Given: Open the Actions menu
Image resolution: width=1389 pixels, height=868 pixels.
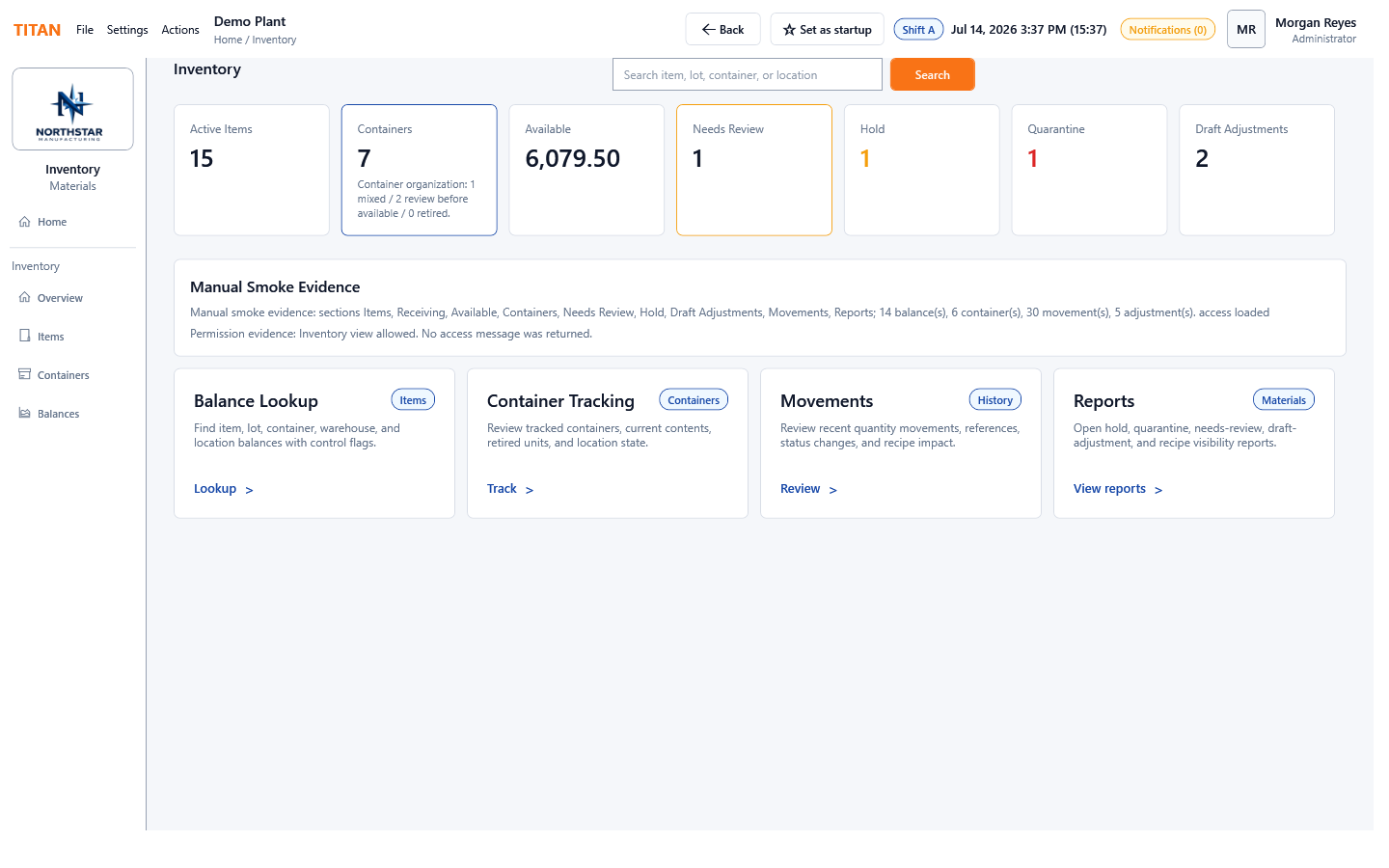Looking at the screenshot, I should point(180,30).
